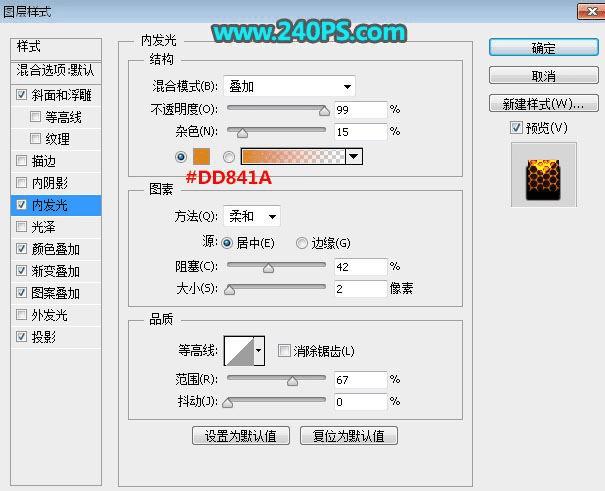The width and height of the screenshot is (605, 491).
Task: Click the 杂色 value field 15
Action: click(x=361, y=132)
